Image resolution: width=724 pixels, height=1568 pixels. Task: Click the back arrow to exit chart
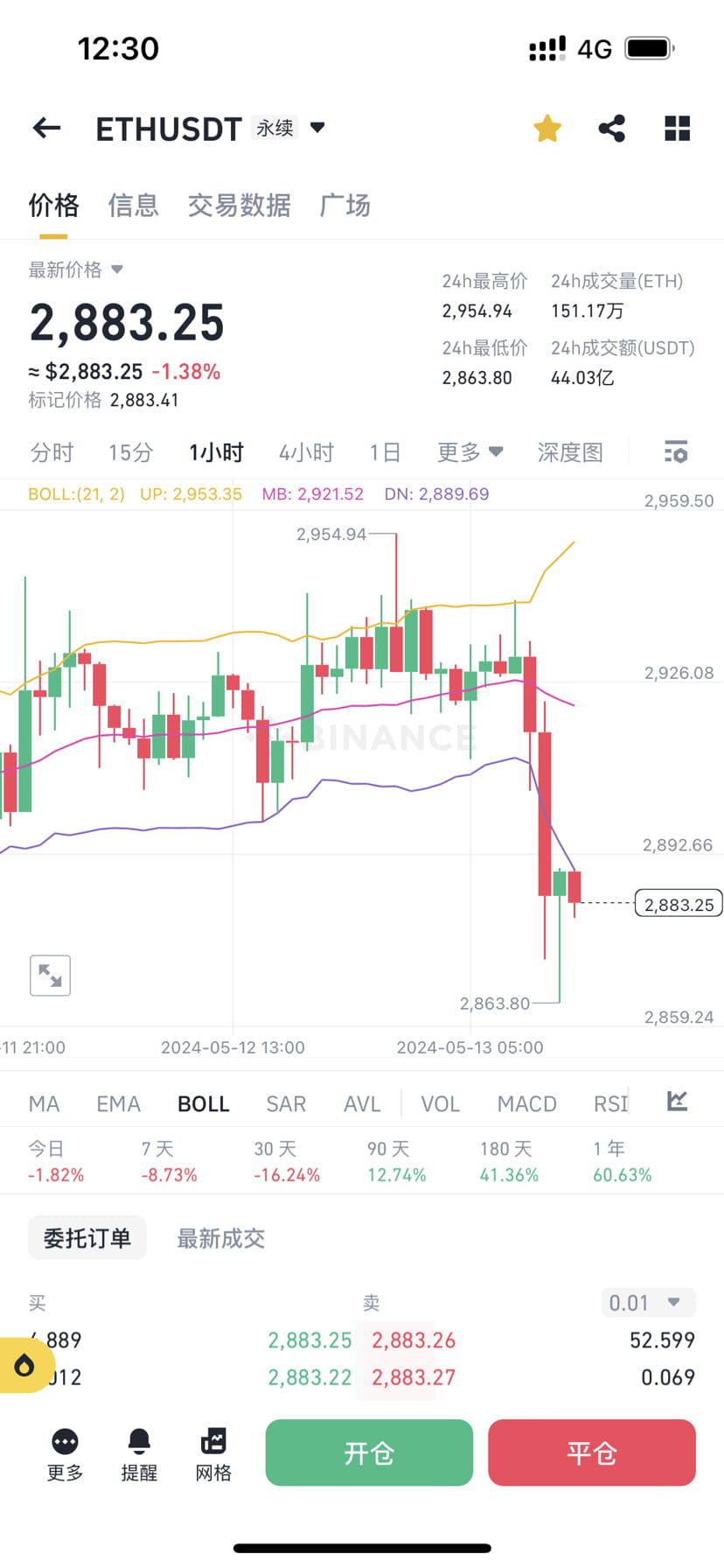[45, 128]
